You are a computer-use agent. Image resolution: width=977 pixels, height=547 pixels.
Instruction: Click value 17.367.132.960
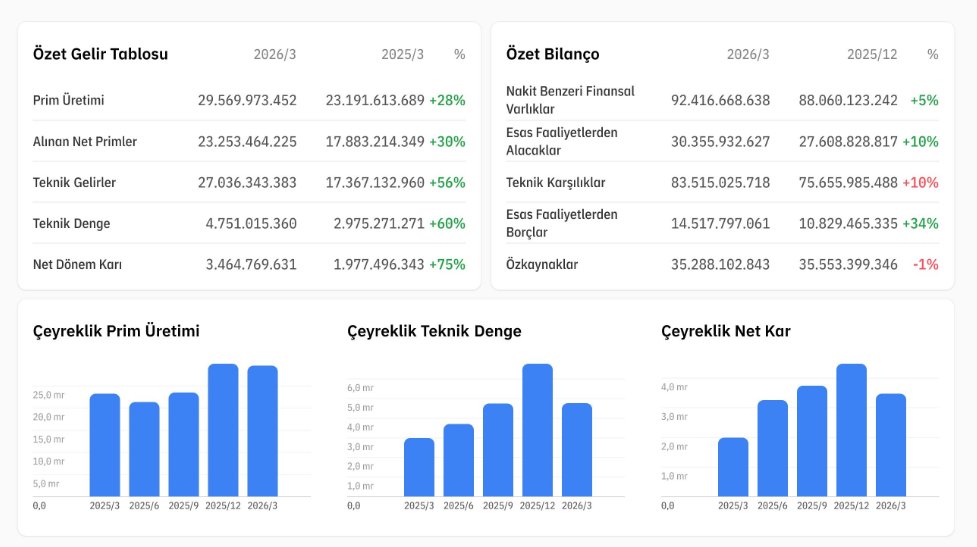tap(375, 183)
